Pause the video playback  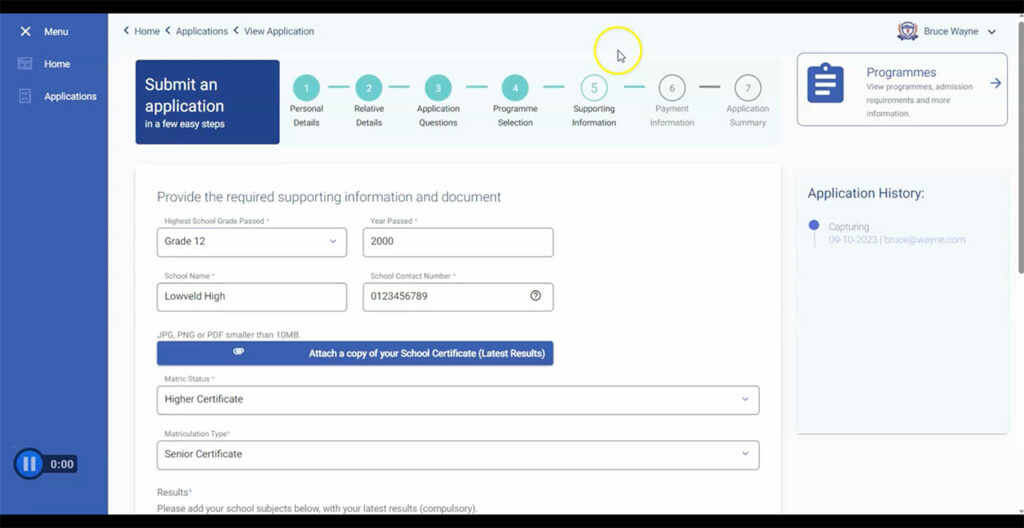click(x=29, y=464)
